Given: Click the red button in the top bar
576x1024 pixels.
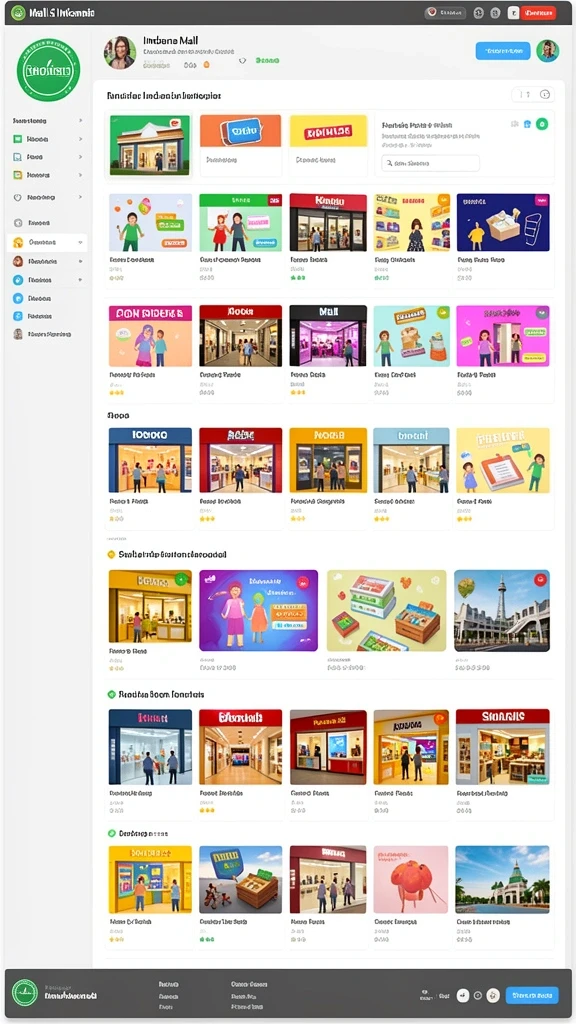Looking at the screenshot, I should 539,12.
